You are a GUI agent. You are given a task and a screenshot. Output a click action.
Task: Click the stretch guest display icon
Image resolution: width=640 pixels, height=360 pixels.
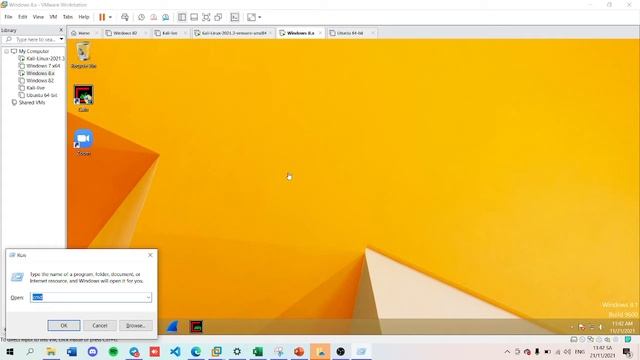251,17
